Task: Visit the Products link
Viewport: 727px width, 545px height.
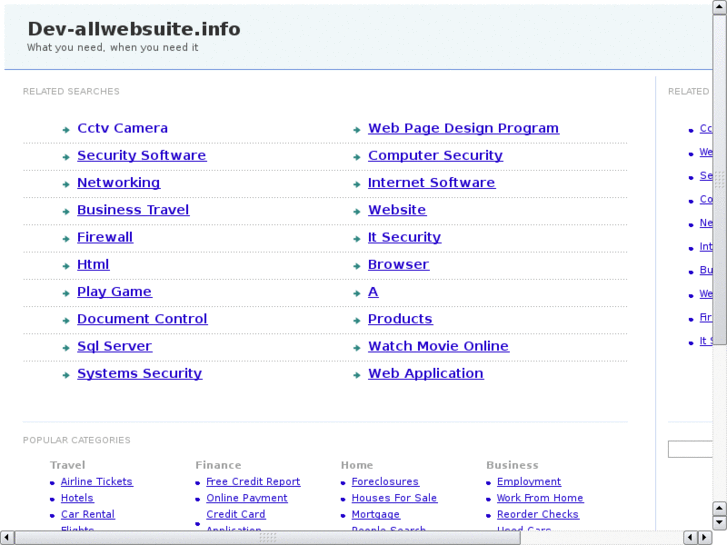Action: [x=400, y=319]
